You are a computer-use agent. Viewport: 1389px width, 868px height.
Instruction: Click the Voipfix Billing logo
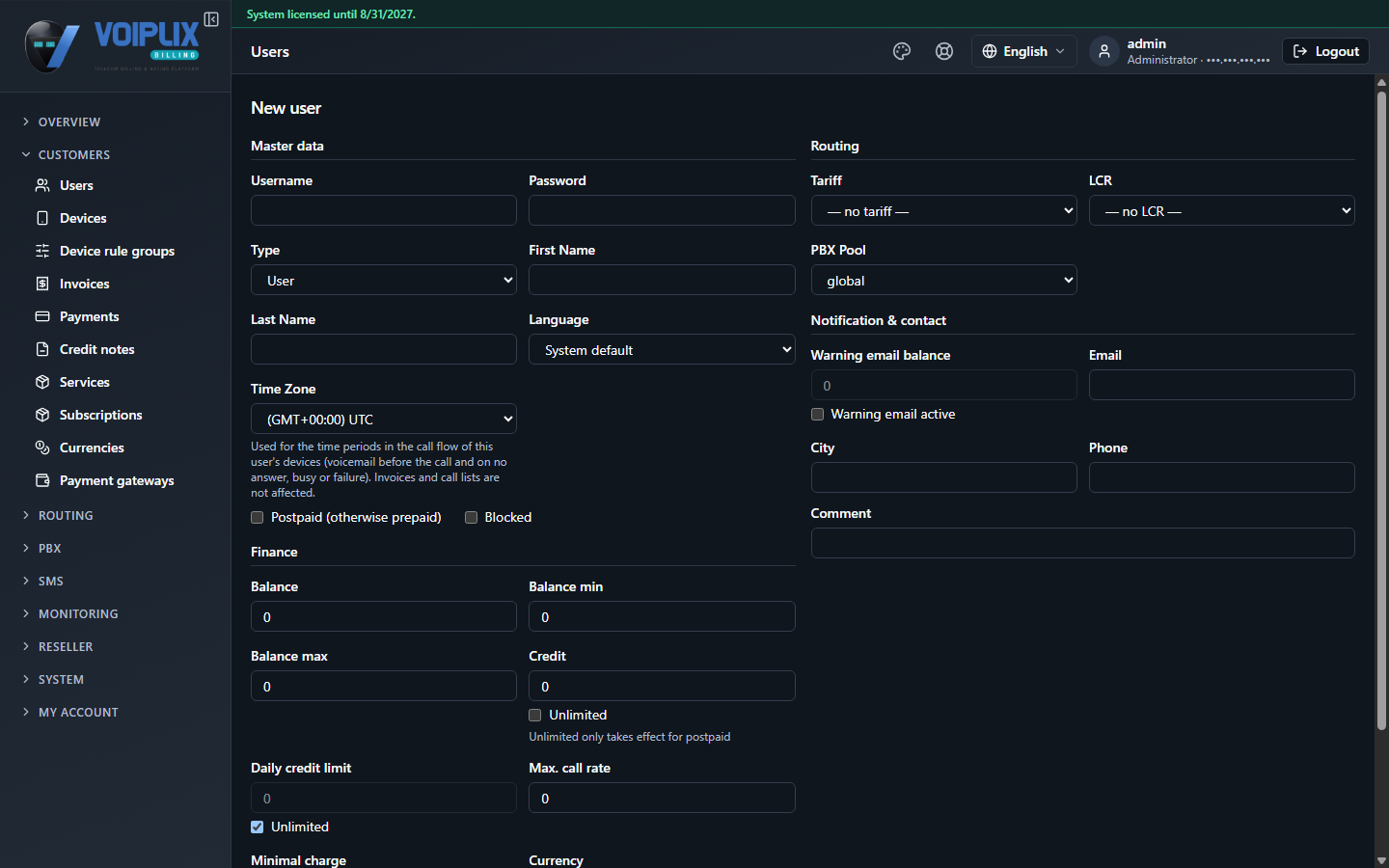pos(113,46)
